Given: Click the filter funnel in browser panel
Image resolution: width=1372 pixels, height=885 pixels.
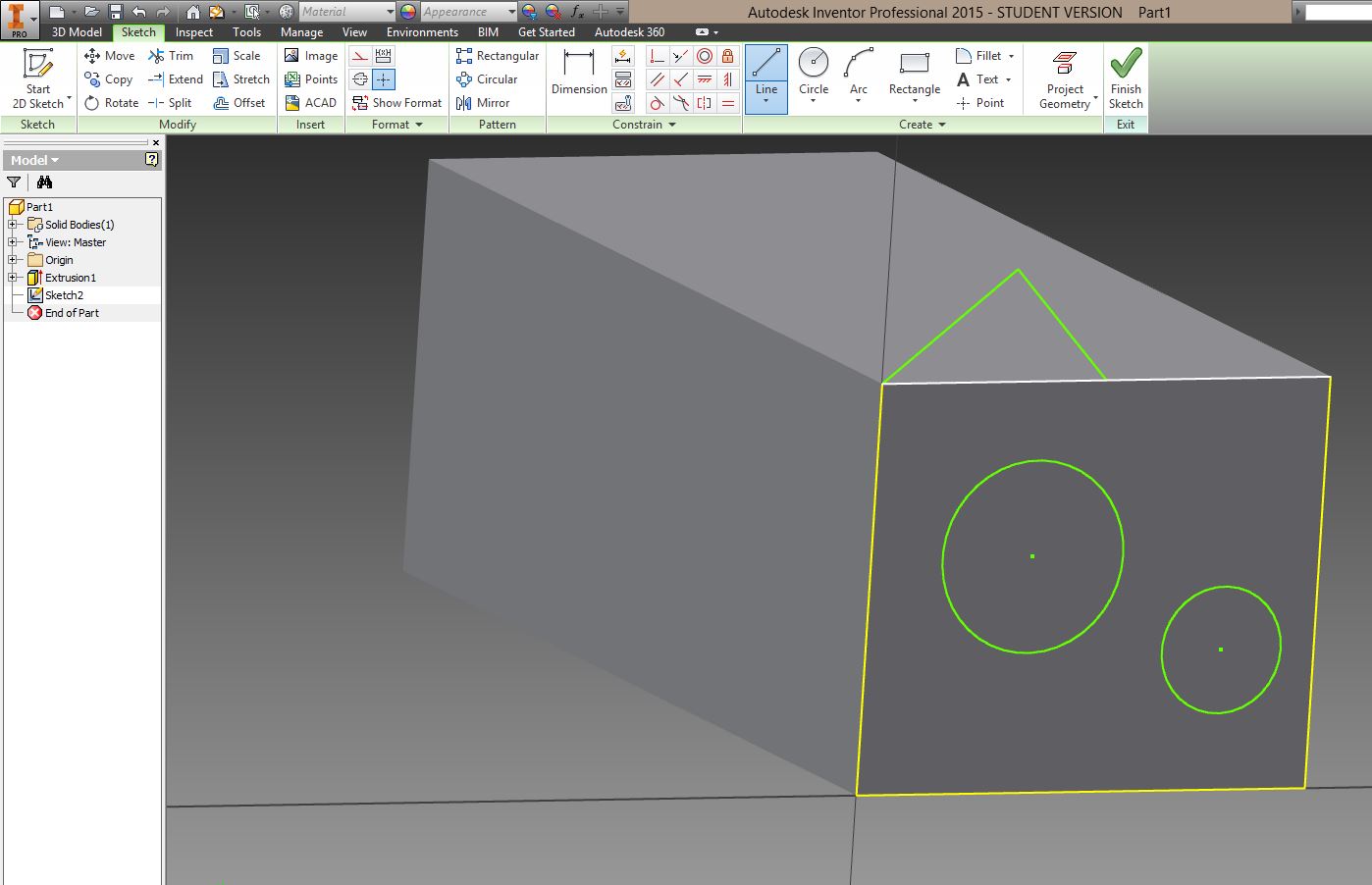Looking at the screenshot, I should pos(14,182).
